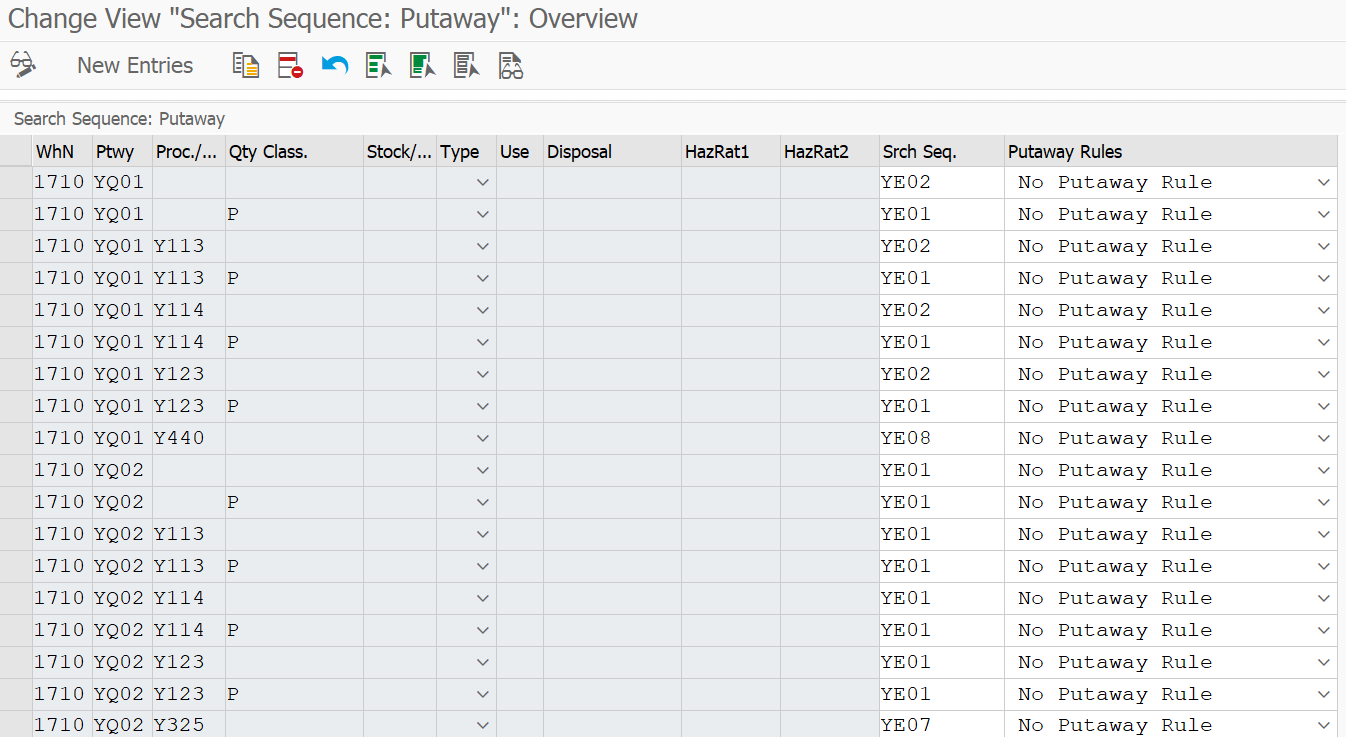Click the search sequence field containing YE07
This screenshot has width=1346, height=737.
coord(940,725)
